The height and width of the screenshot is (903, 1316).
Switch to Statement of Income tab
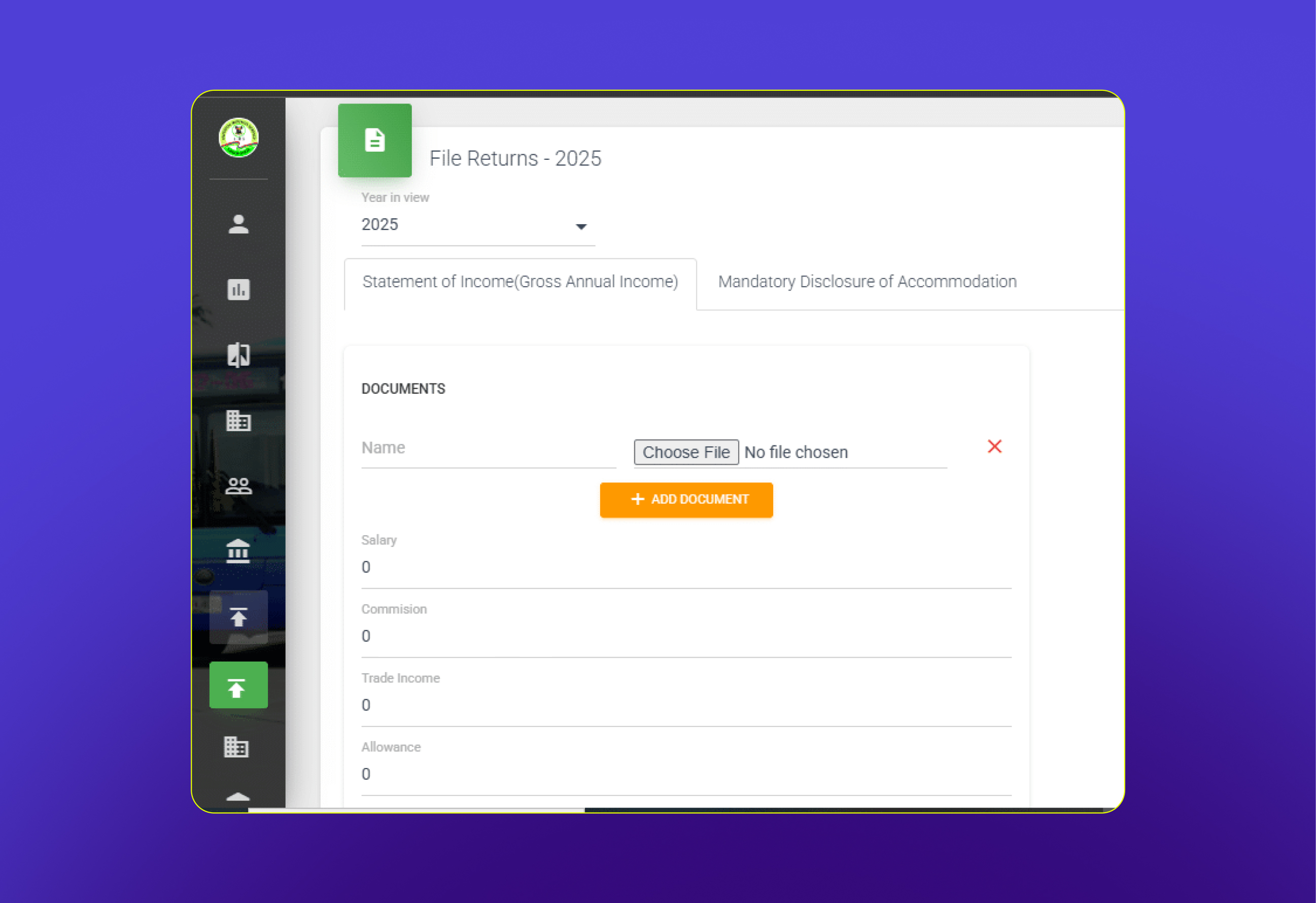pyautogui.click(x=520, y=282)
